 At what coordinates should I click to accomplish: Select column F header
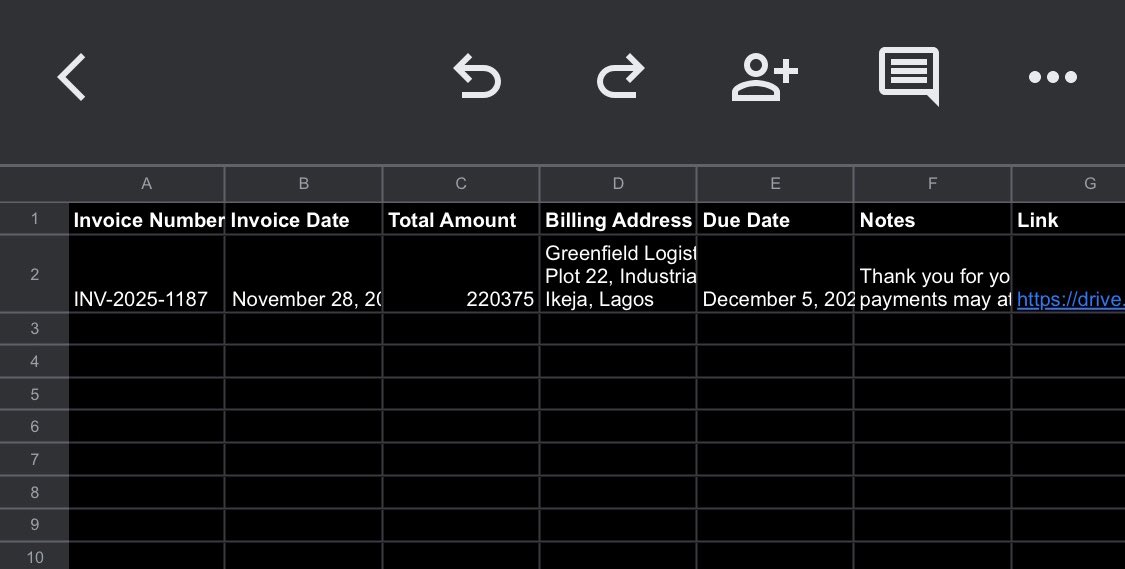932,184
